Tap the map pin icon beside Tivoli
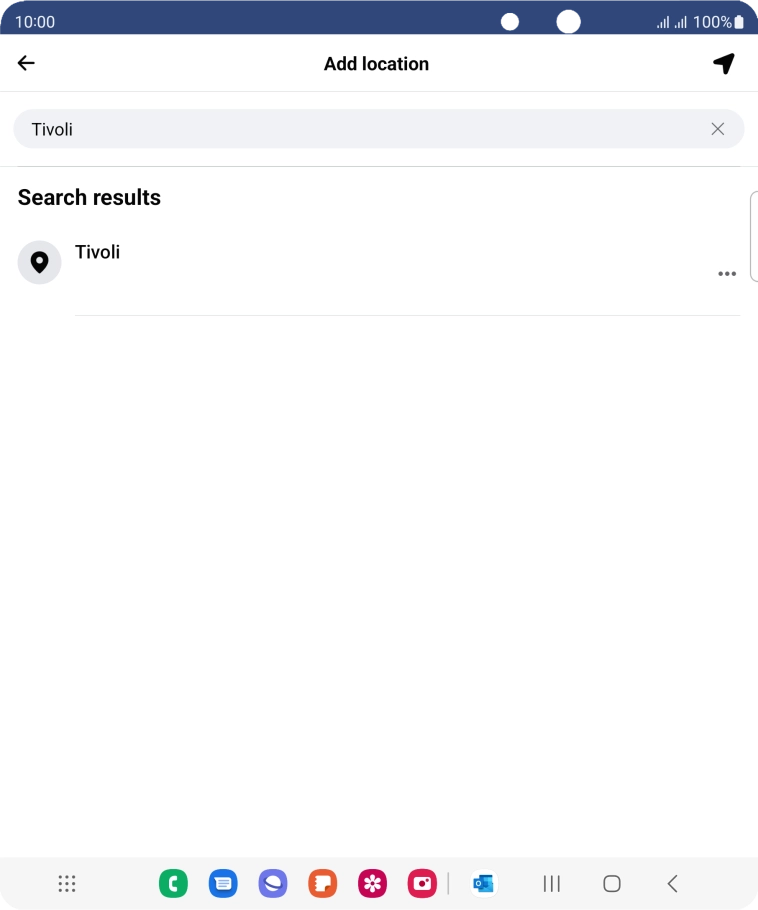This screenshot has width=758, height=910. click(x=39, y=262)
